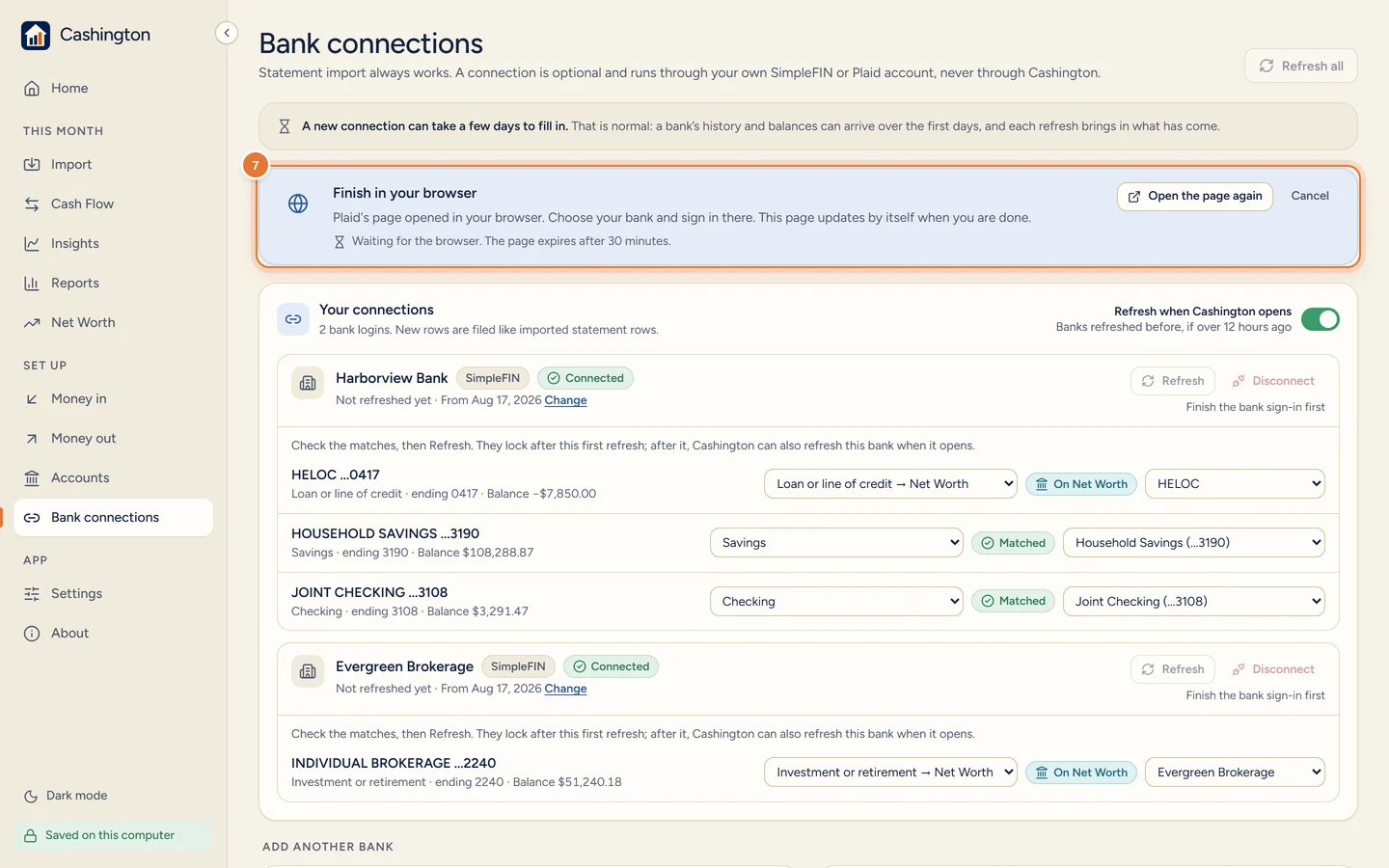
Task: Open the HELOC account match dropdown
Action: 1235,484
